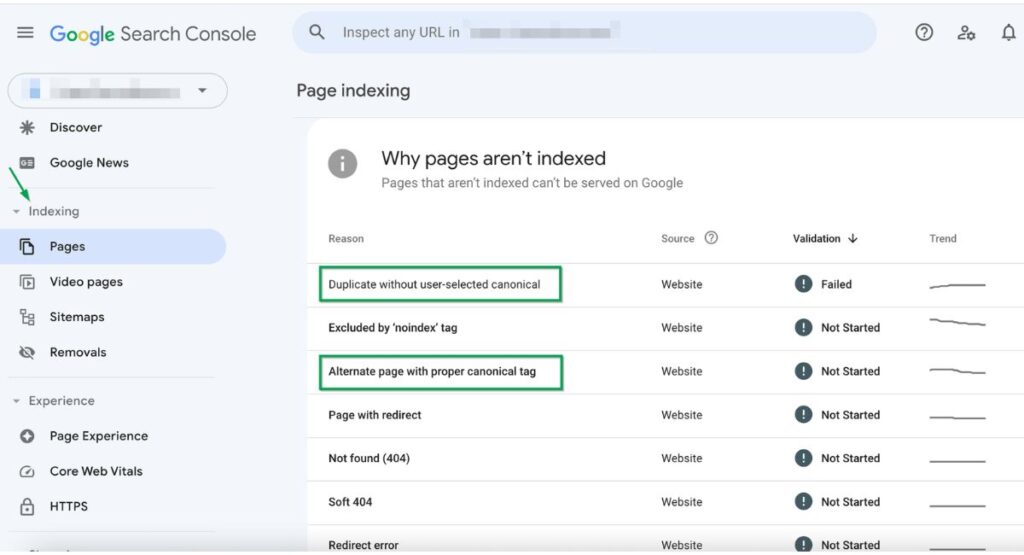The width and height of the screenshot is (1024, 555).
Task: Click the Video pages icon
Action: (27, 281)
